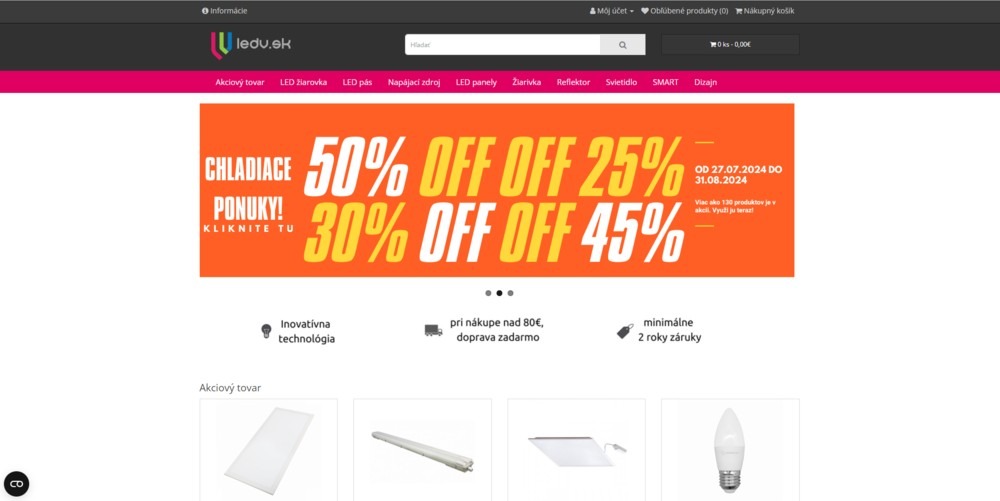Click the price tag warranty icon
Screen dimensions: 1000x501
(625, 331)
